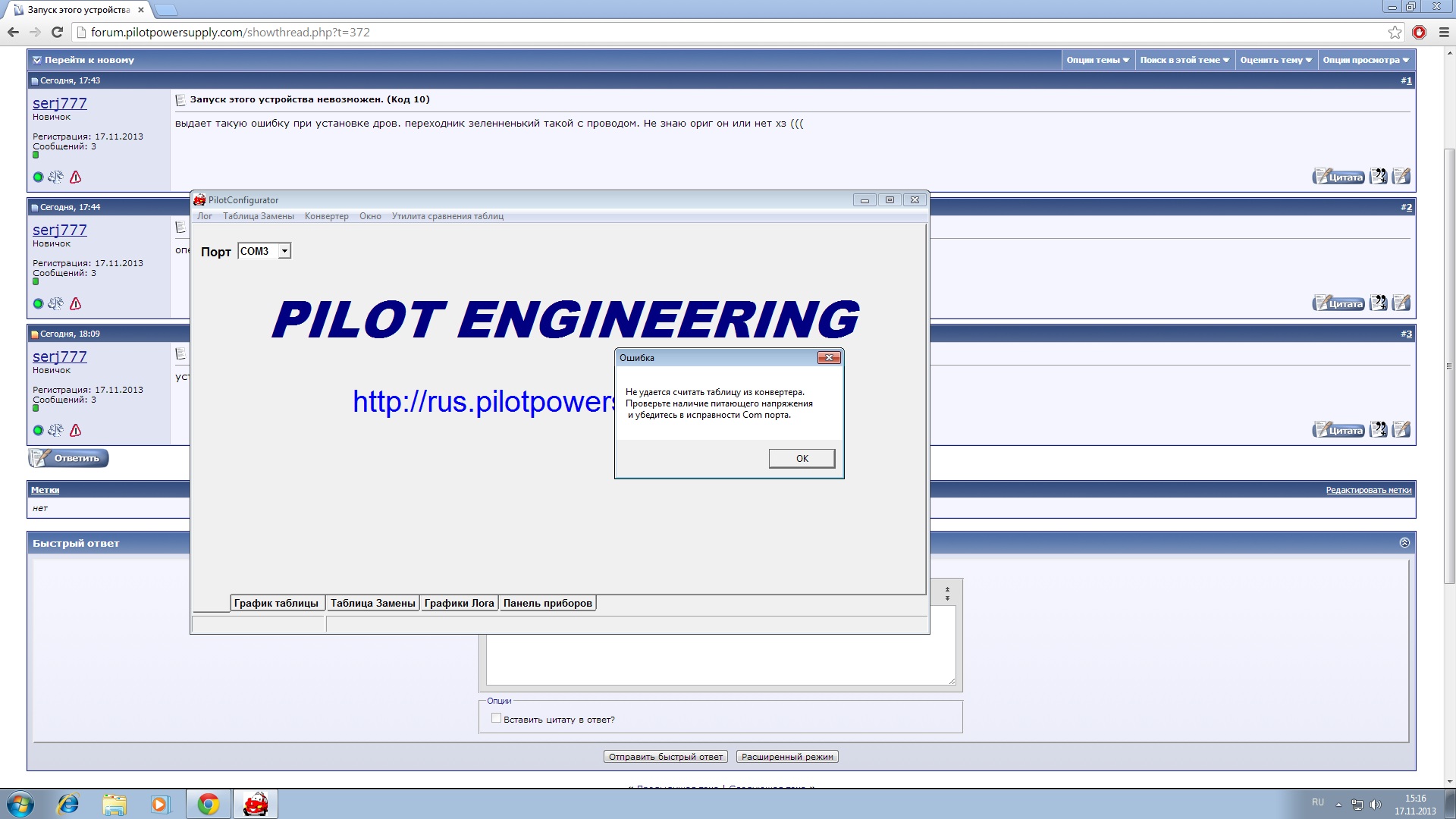Switch to PilotConfigurator in the taskbar
Viewport: 1456px width, 819px height.
click(x=256, y=804)
